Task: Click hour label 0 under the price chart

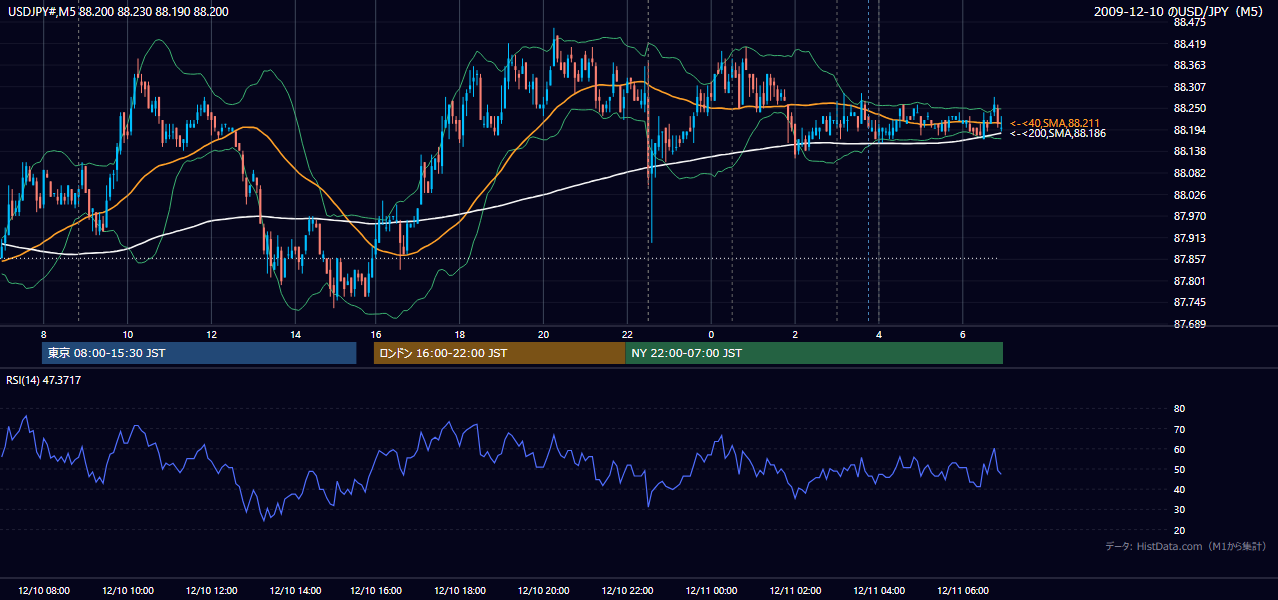Action: [711, 334]
